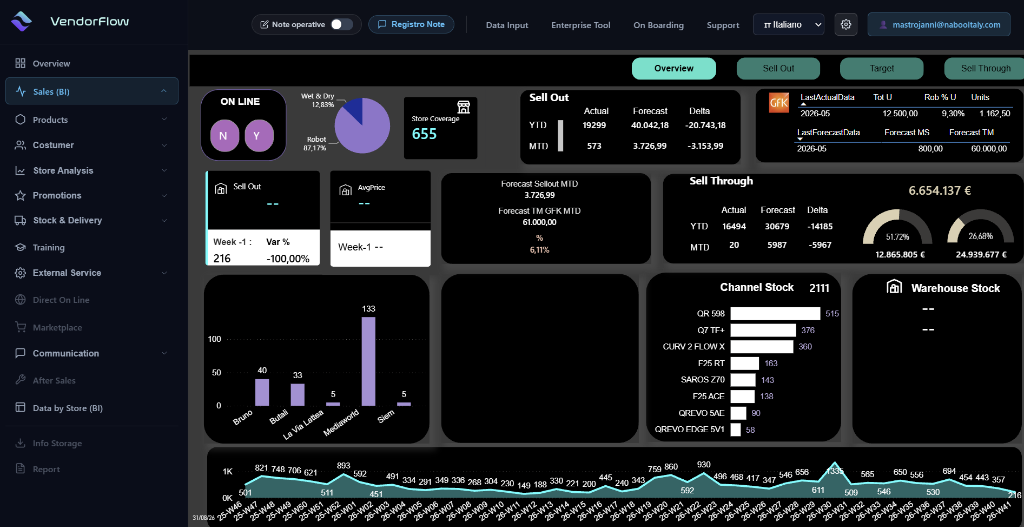Open the Enterprise Tool menu
This screenshot has width=1024, height=527.
[581, 25]
